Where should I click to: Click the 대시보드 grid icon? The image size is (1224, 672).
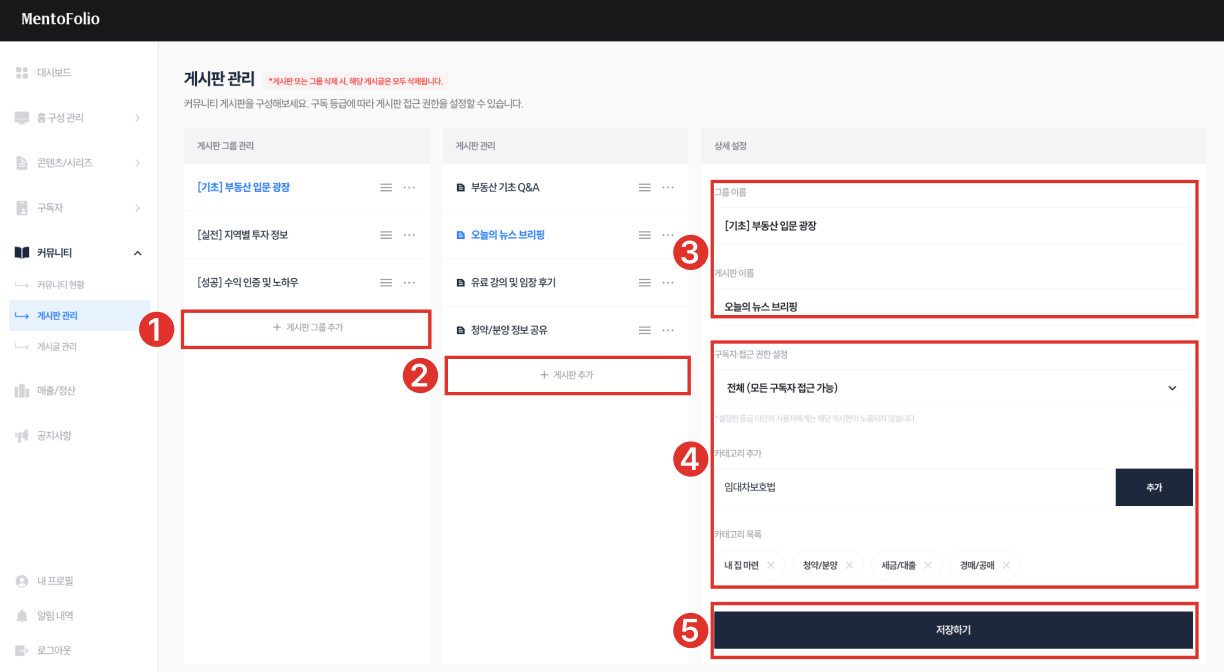pyautogui.click(x=22, y=72)
